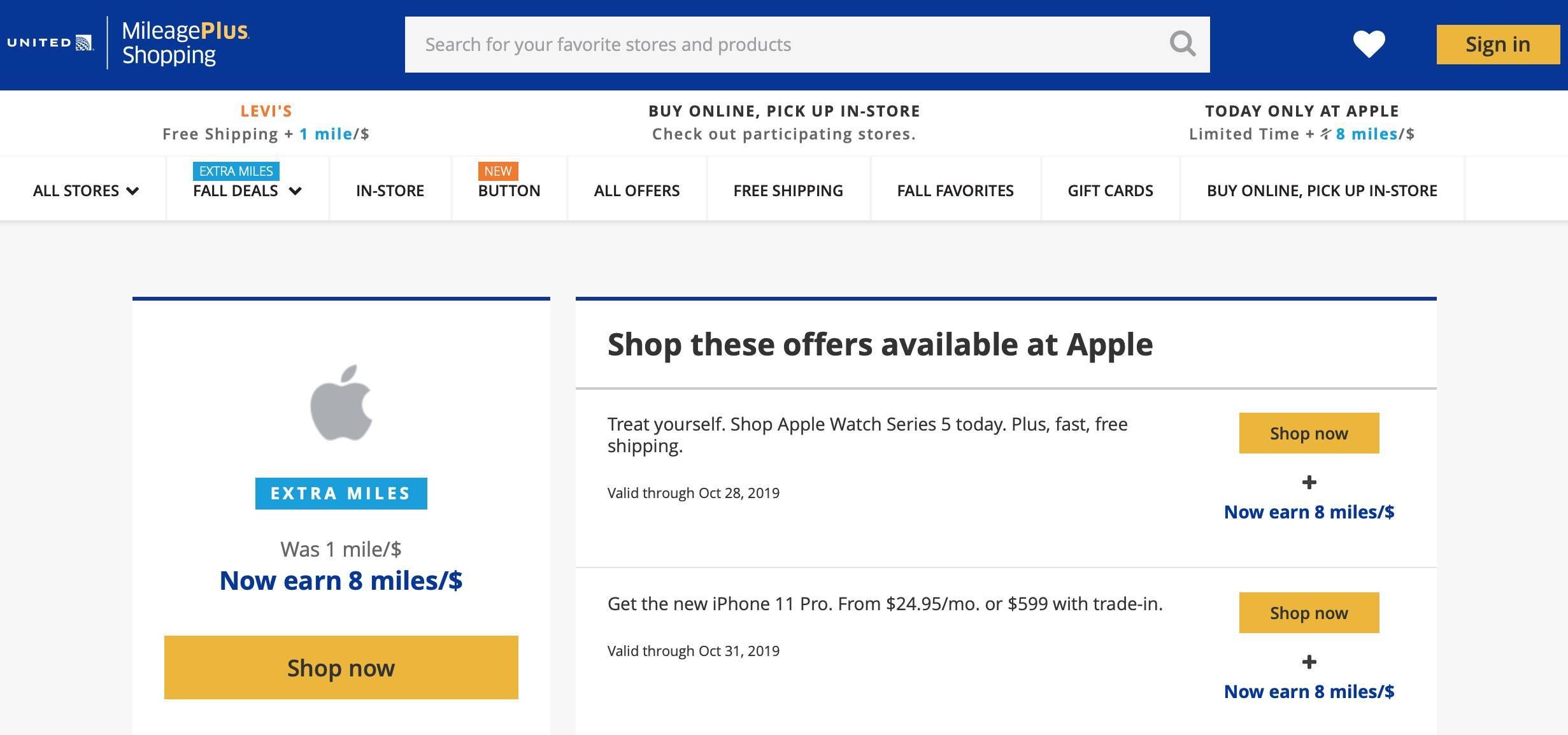Click the search magnifier icon
The width and height of the screenshot is (1568, 735).
tap(1183, 44)
